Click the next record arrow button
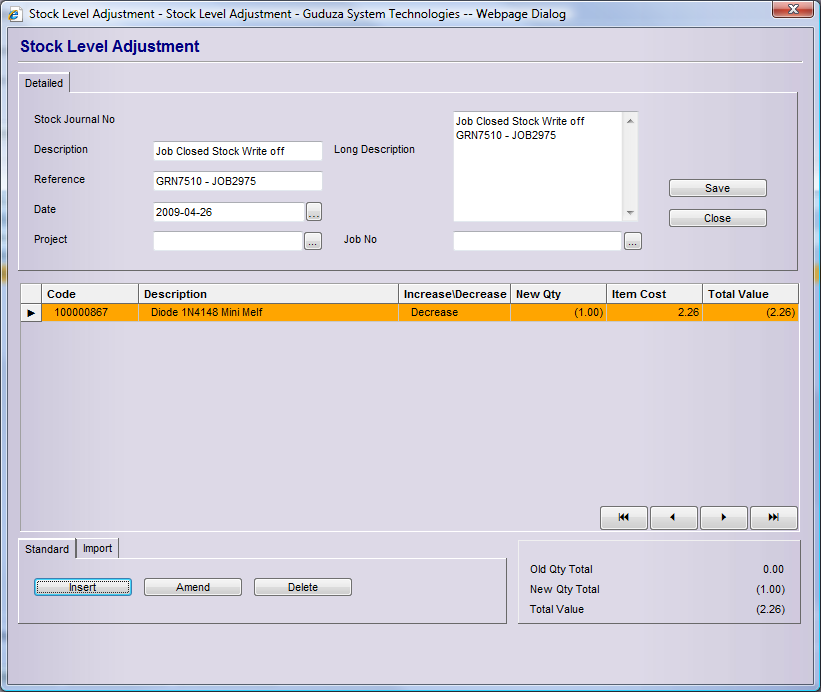The height and width of the screenshot is (692, 821). (x=724, y=518)
